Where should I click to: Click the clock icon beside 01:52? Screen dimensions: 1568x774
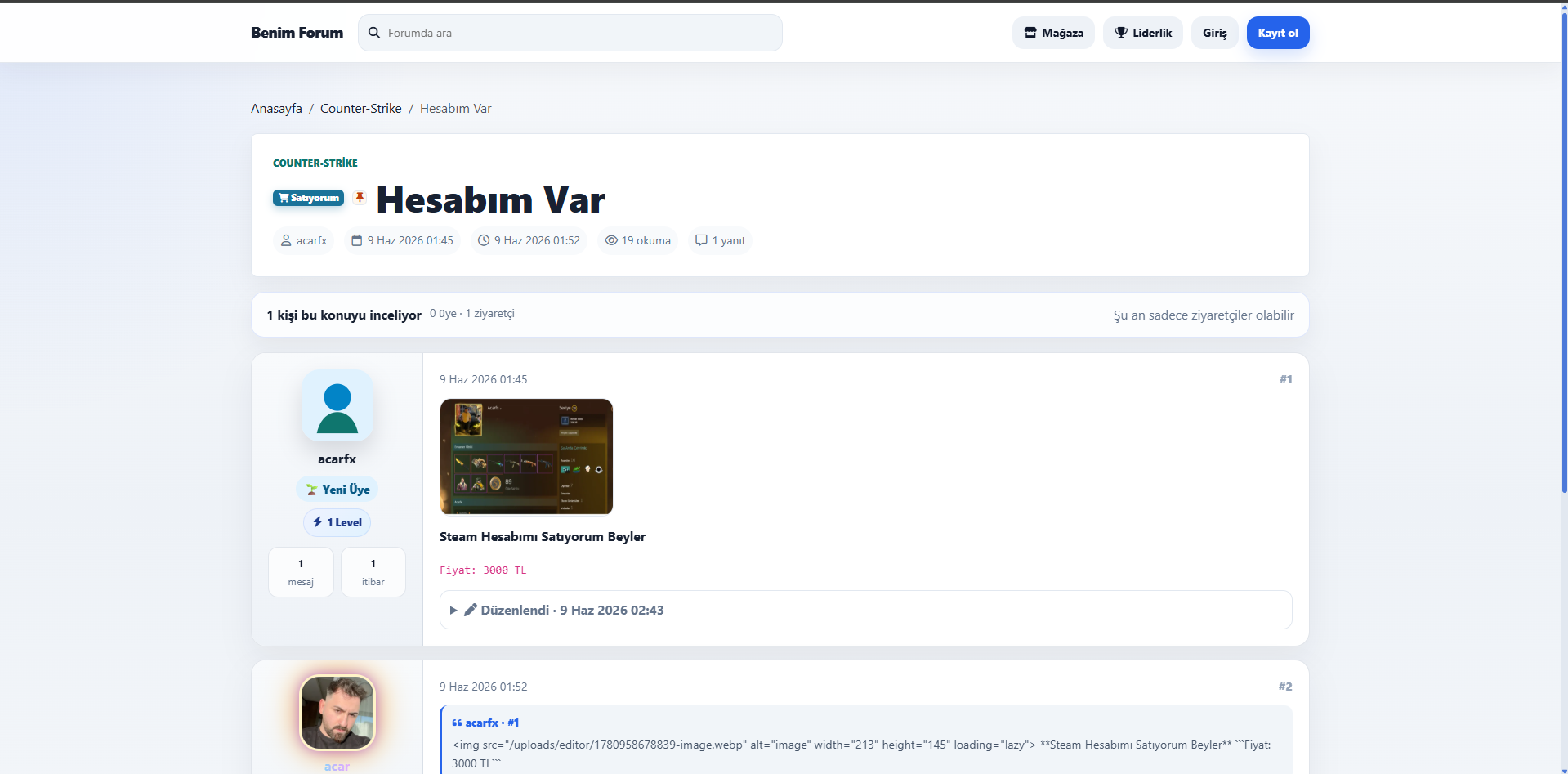[x=484, y=240]
